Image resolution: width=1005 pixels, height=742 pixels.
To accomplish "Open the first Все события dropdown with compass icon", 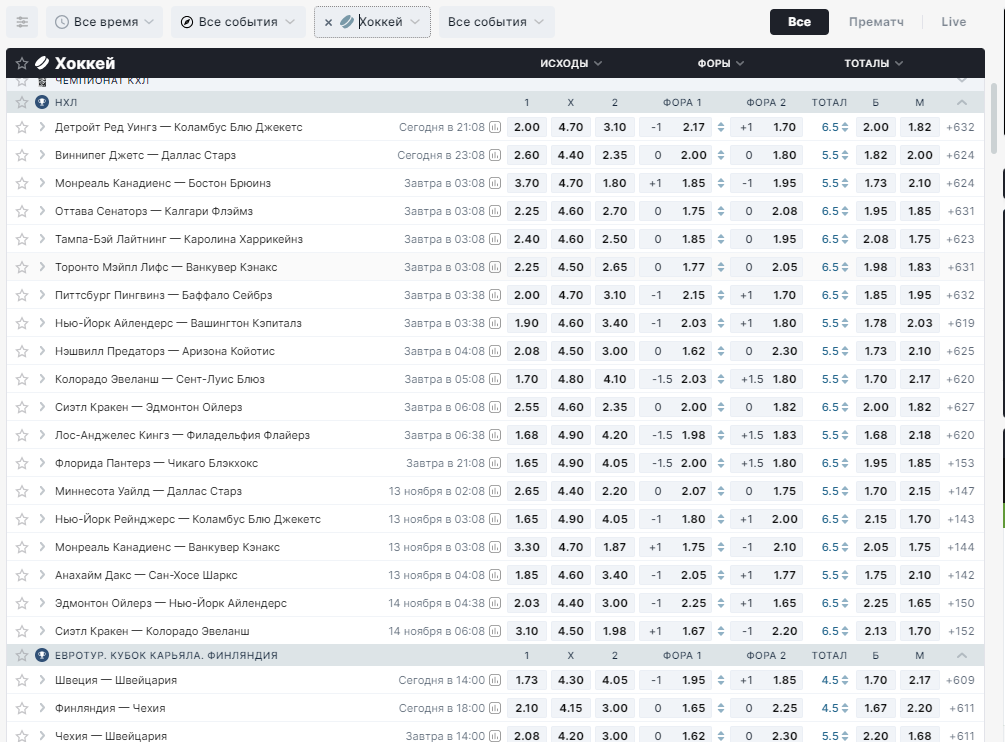I will (x=238, y=22).
